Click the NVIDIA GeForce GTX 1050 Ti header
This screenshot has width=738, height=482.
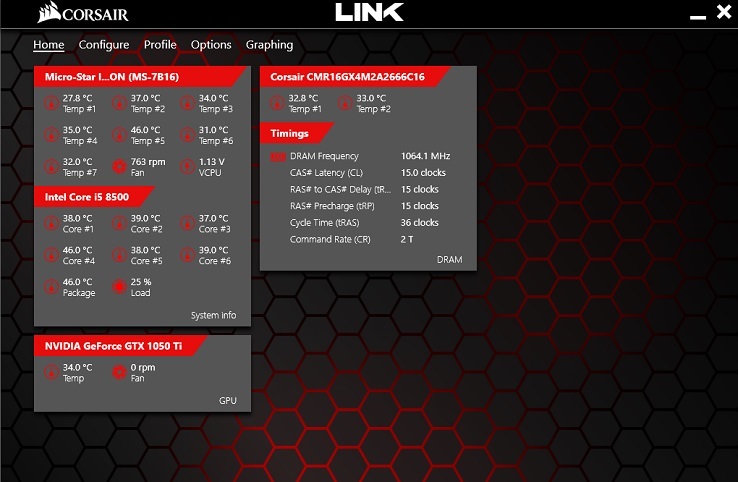coord(120,346)
